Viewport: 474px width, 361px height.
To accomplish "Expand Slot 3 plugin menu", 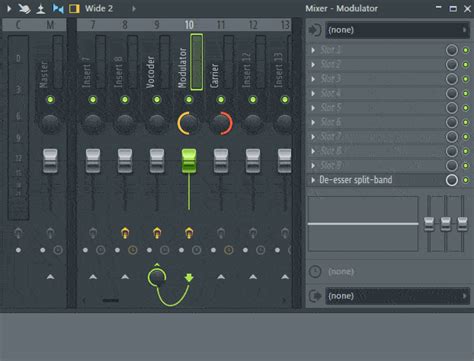I will pyautogui.click(x=313, y=79).
